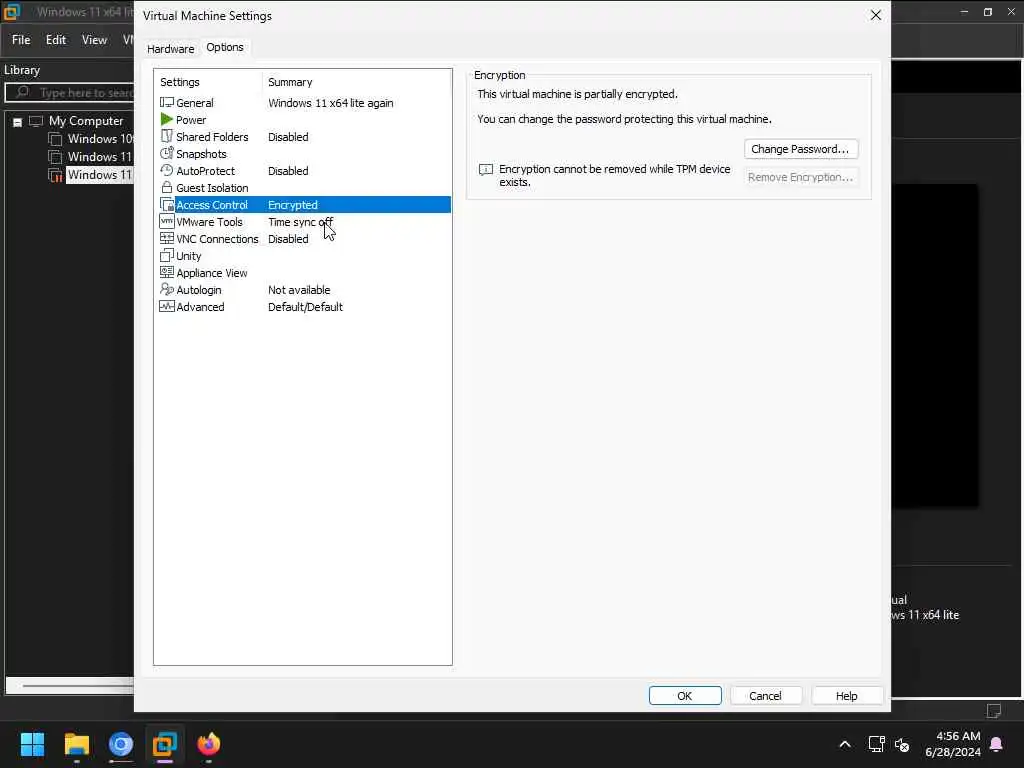Select the VNC Connections setting text
The width and height of the screenshot is (1024, 768).
click(217, 239)
